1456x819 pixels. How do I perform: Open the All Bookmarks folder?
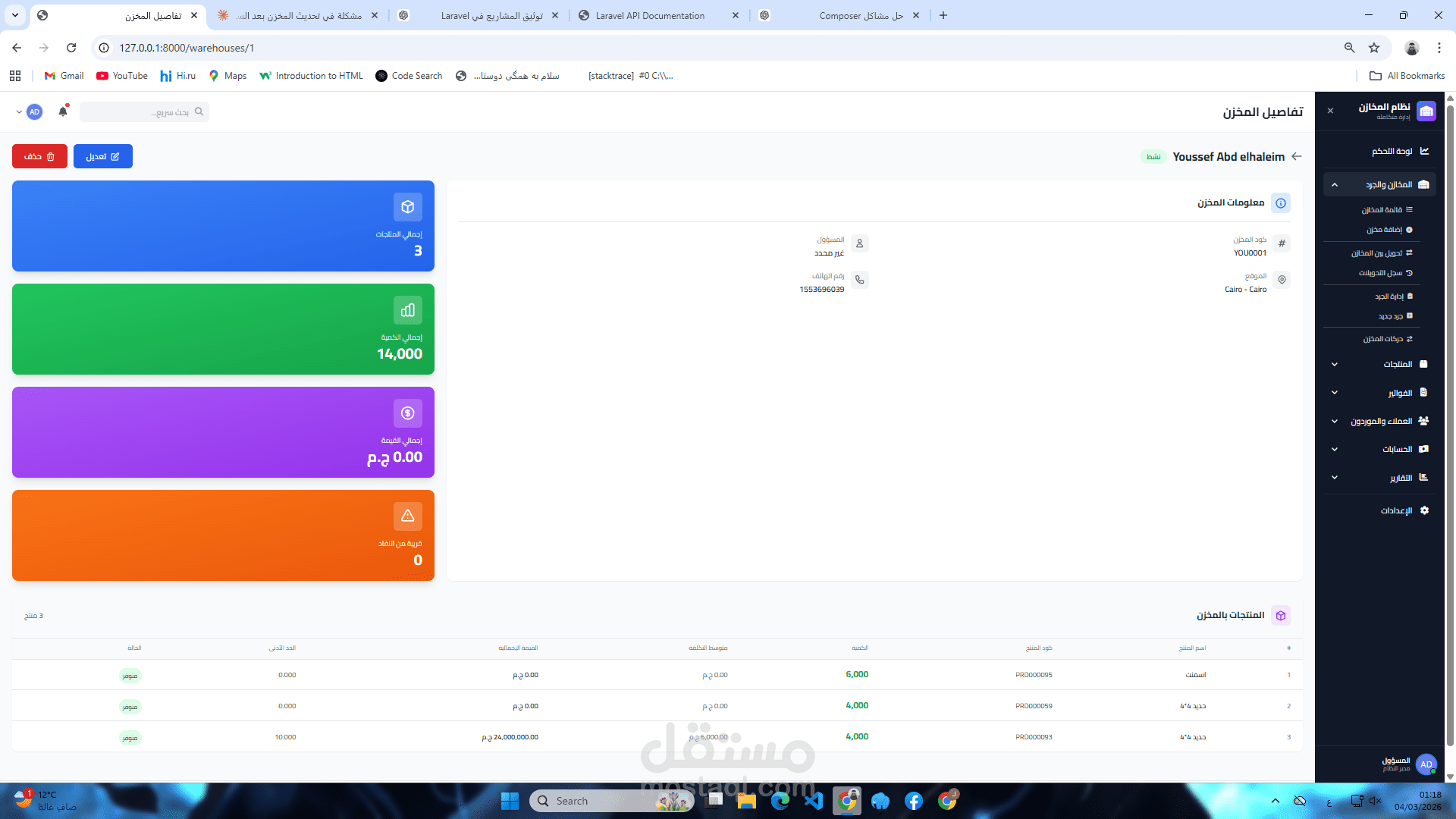tap(1407, 76)
